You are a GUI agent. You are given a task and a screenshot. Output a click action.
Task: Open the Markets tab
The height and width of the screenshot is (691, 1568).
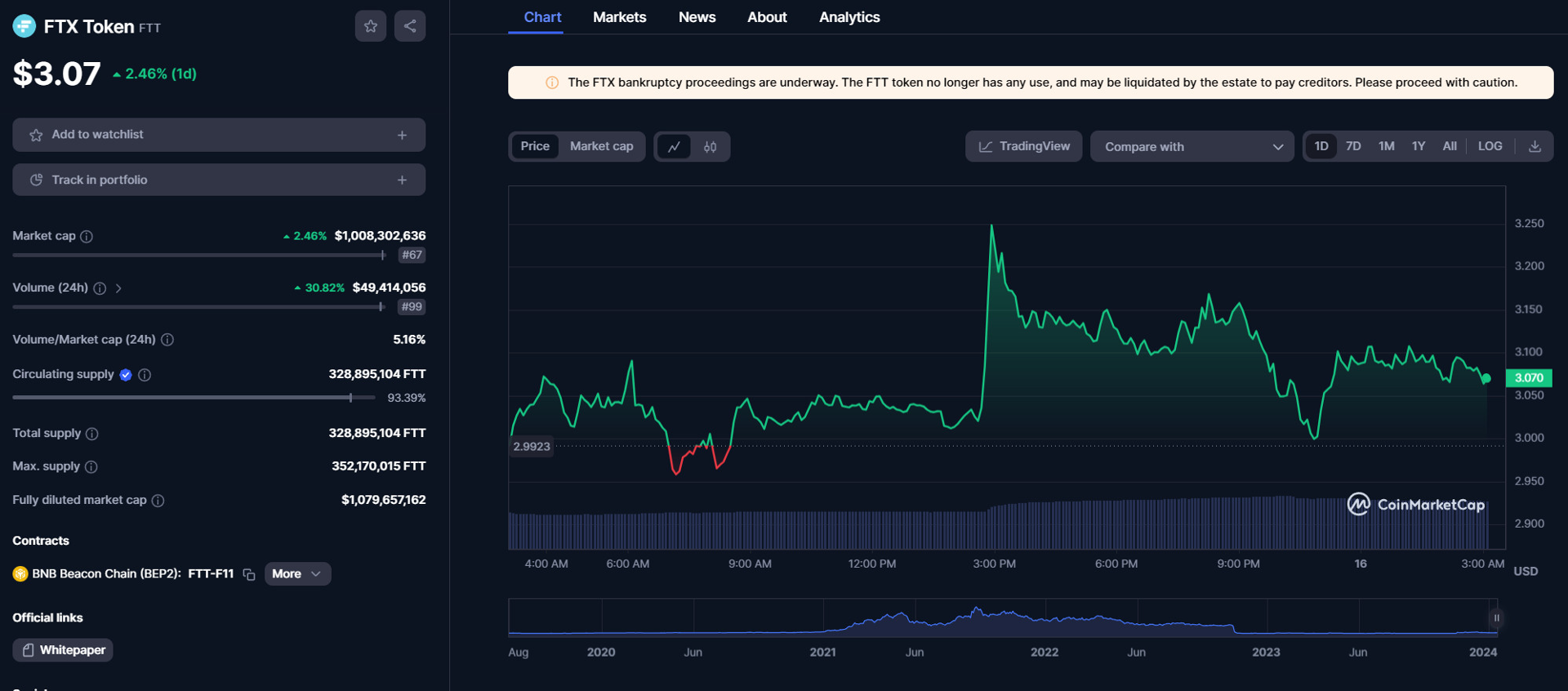[619, 17]
